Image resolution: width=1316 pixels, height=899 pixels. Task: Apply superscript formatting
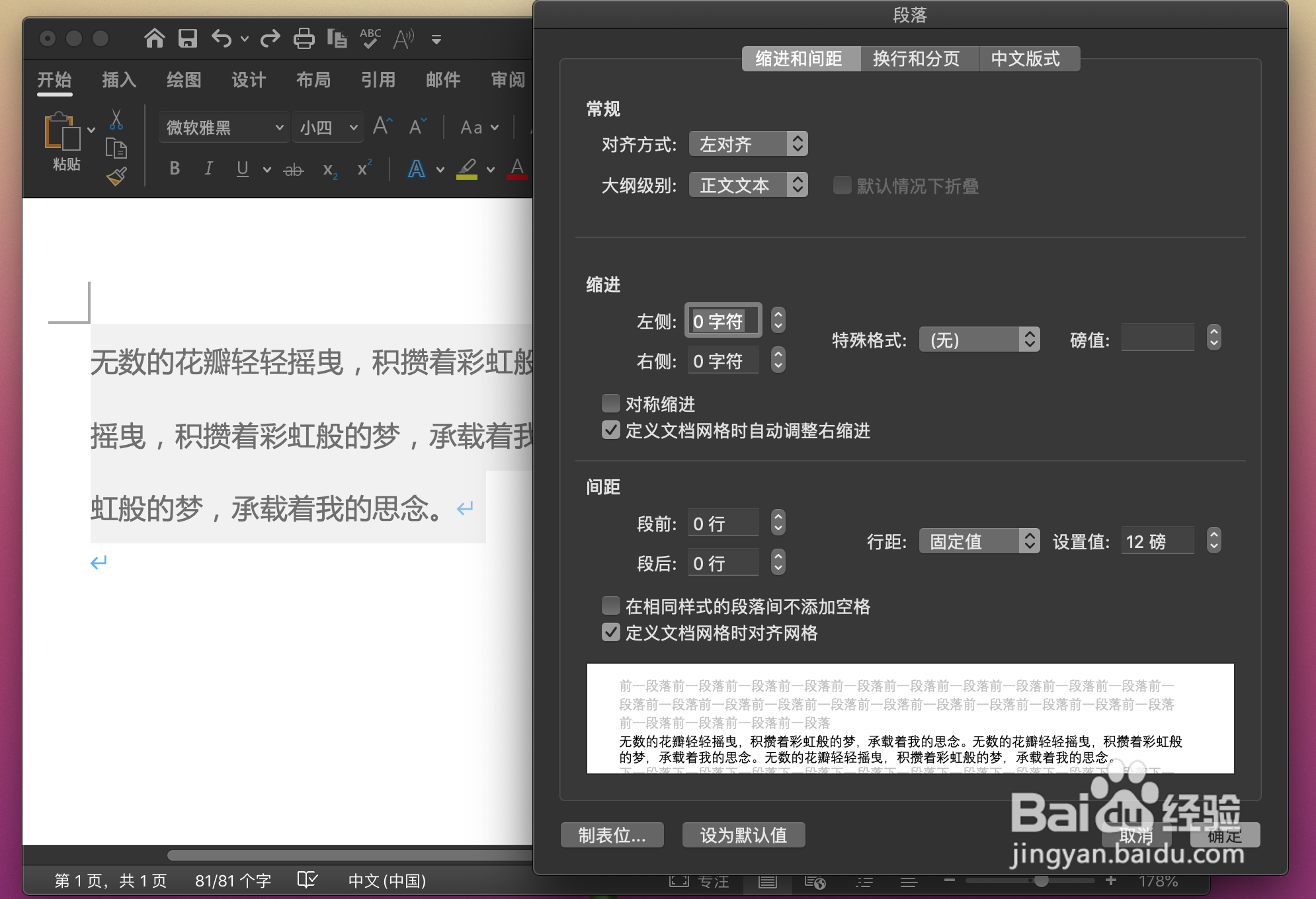pos(363,169)
